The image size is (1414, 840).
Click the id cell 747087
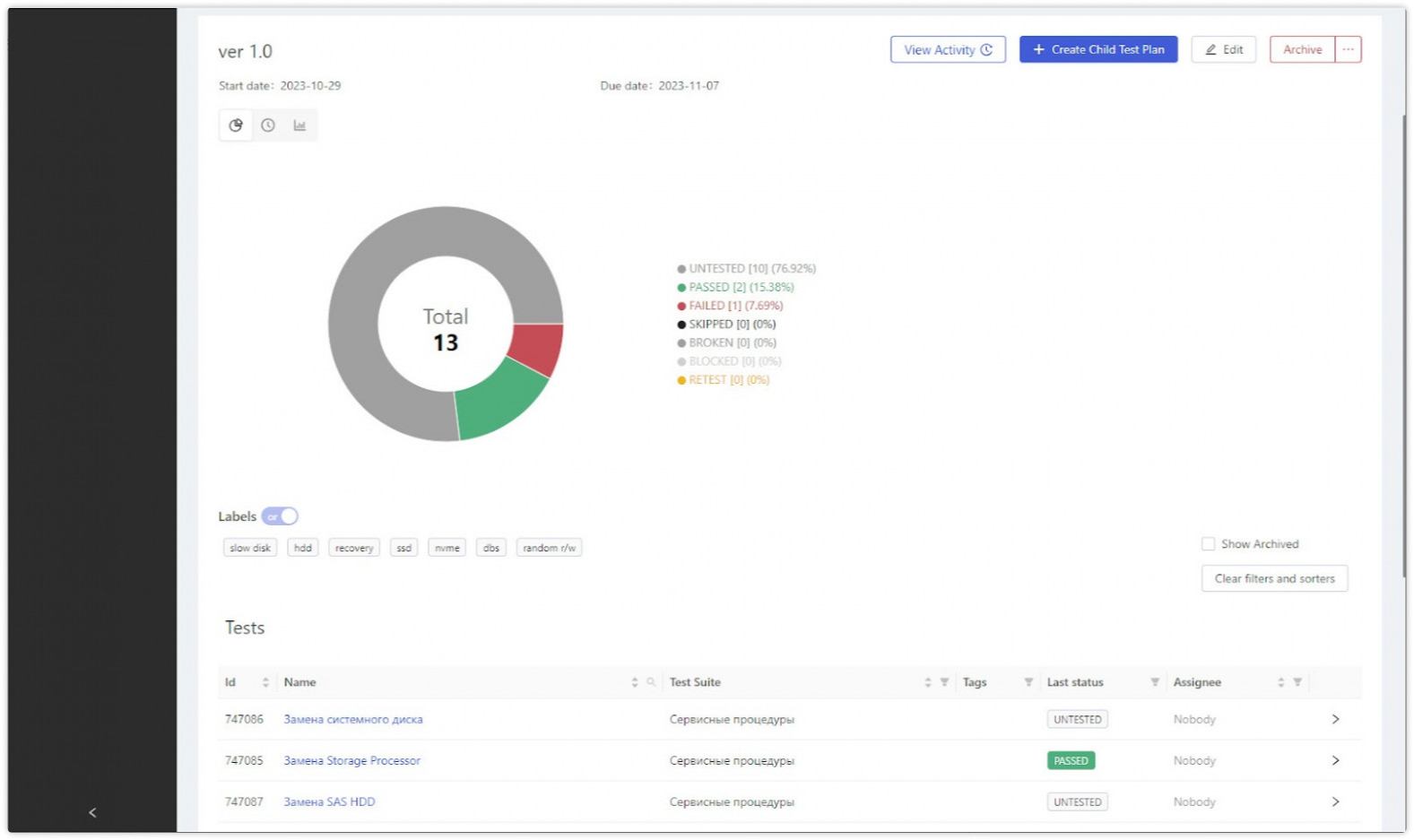coord(244,801)
